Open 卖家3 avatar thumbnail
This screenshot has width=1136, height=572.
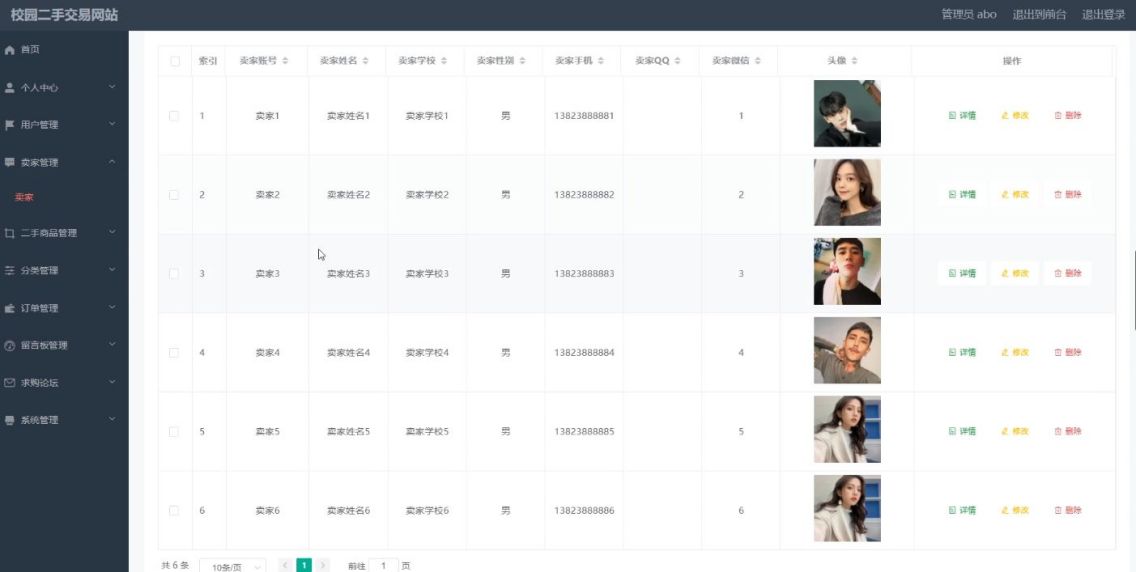click(x=847, y=272)
